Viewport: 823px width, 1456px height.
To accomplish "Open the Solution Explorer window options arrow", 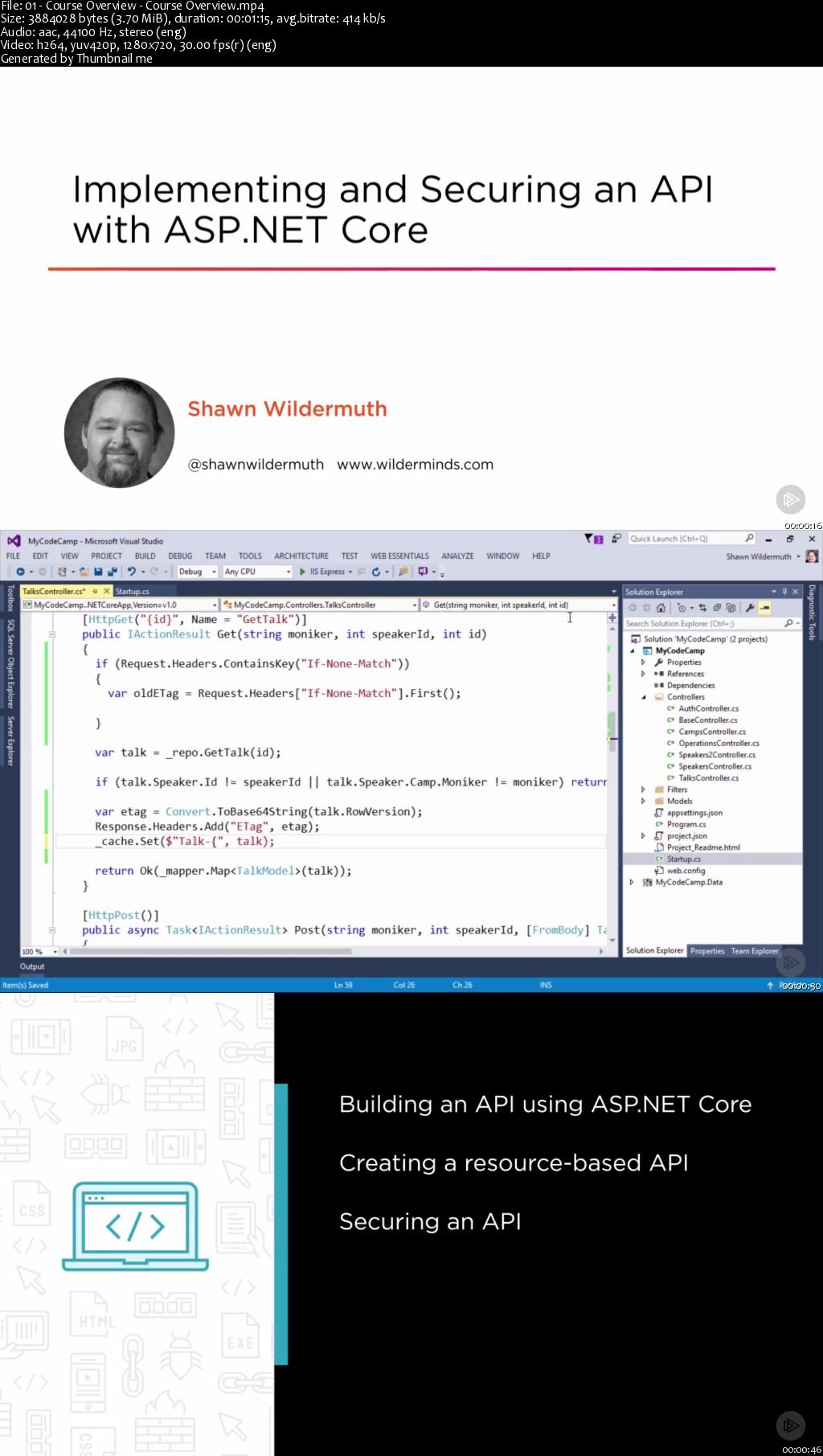I will point(774,592).
